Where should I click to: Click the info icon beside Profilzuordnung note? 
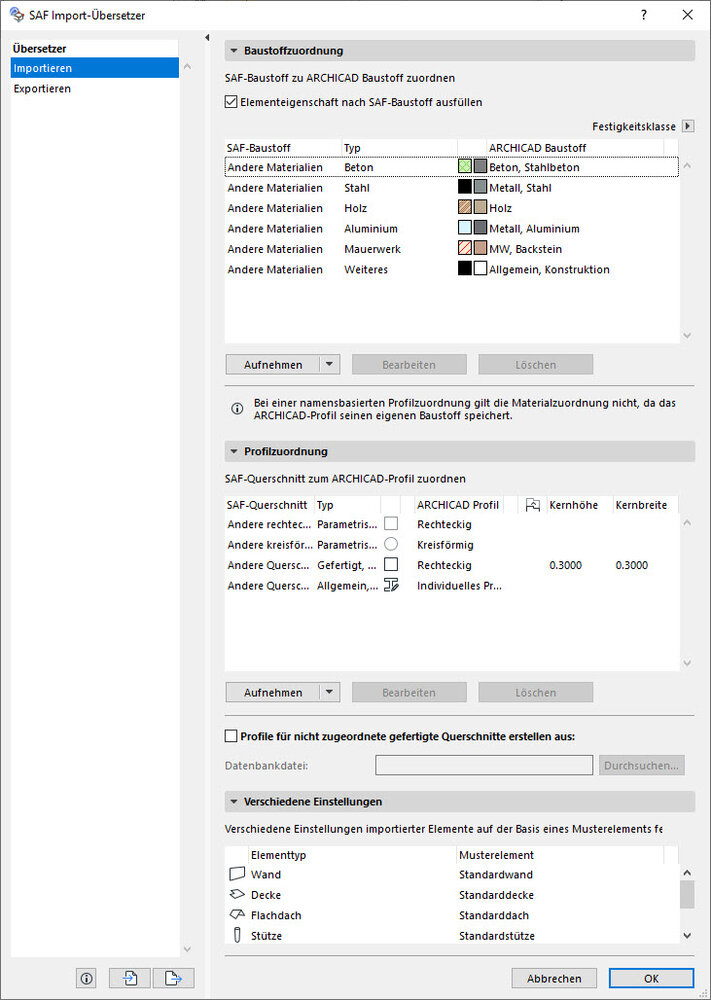click(237, 409)
